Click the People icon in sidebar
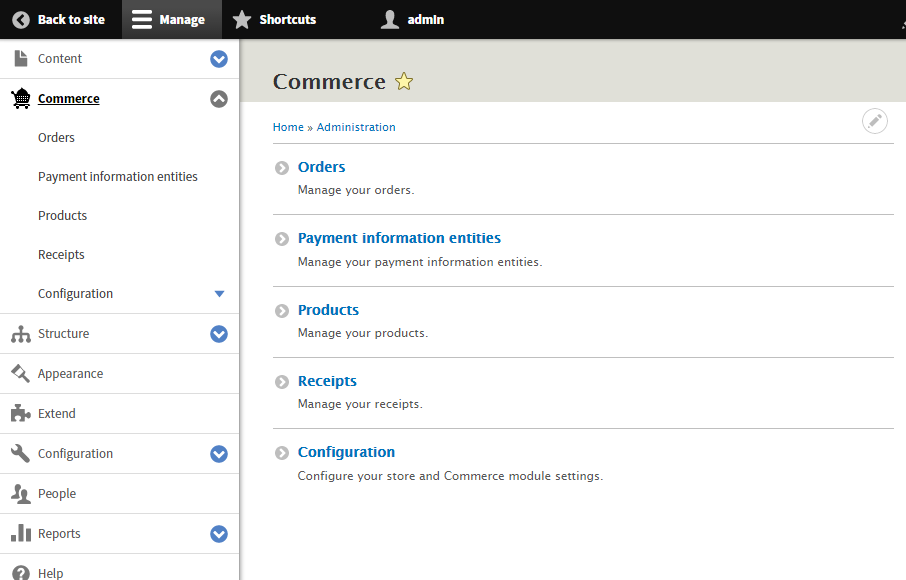 20,494
